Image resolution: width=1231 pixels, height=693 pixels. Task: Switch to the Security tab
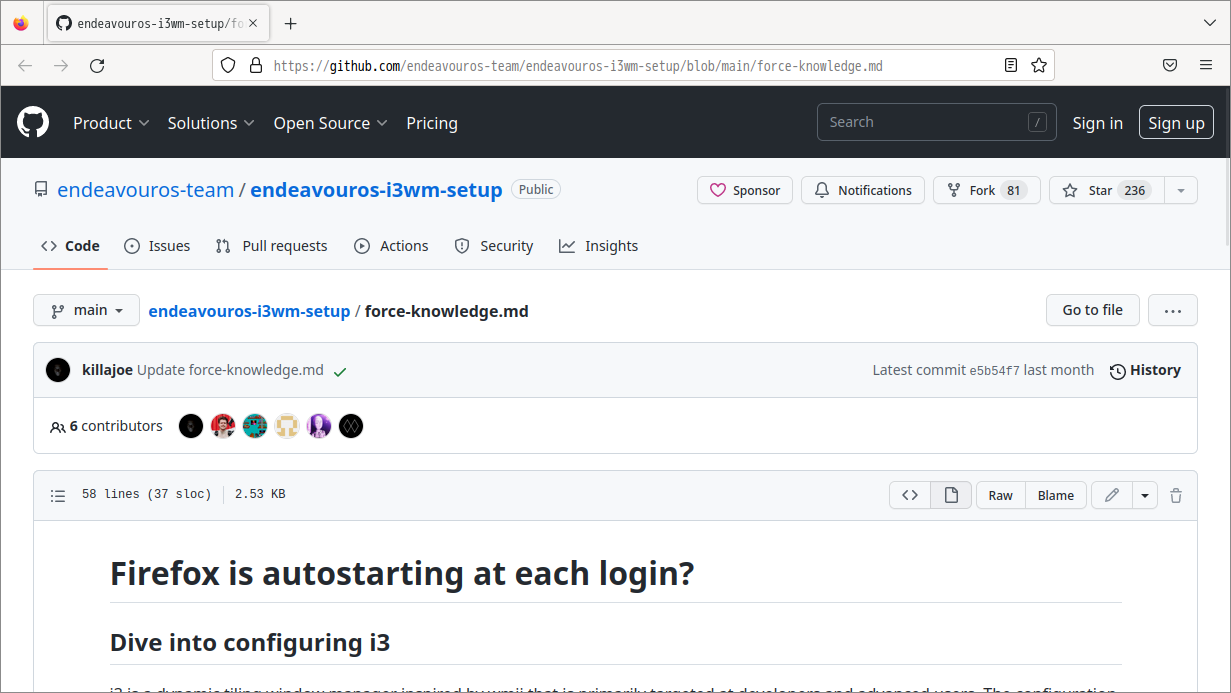(493, 246)
